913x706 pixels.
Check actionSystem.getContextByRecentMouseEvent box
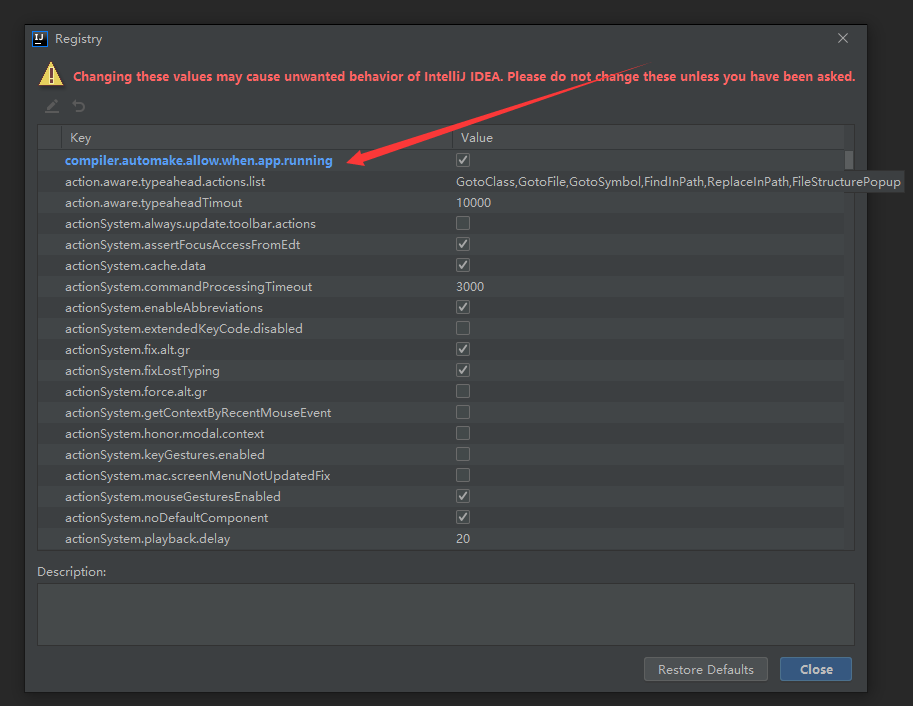click(463, 412)
